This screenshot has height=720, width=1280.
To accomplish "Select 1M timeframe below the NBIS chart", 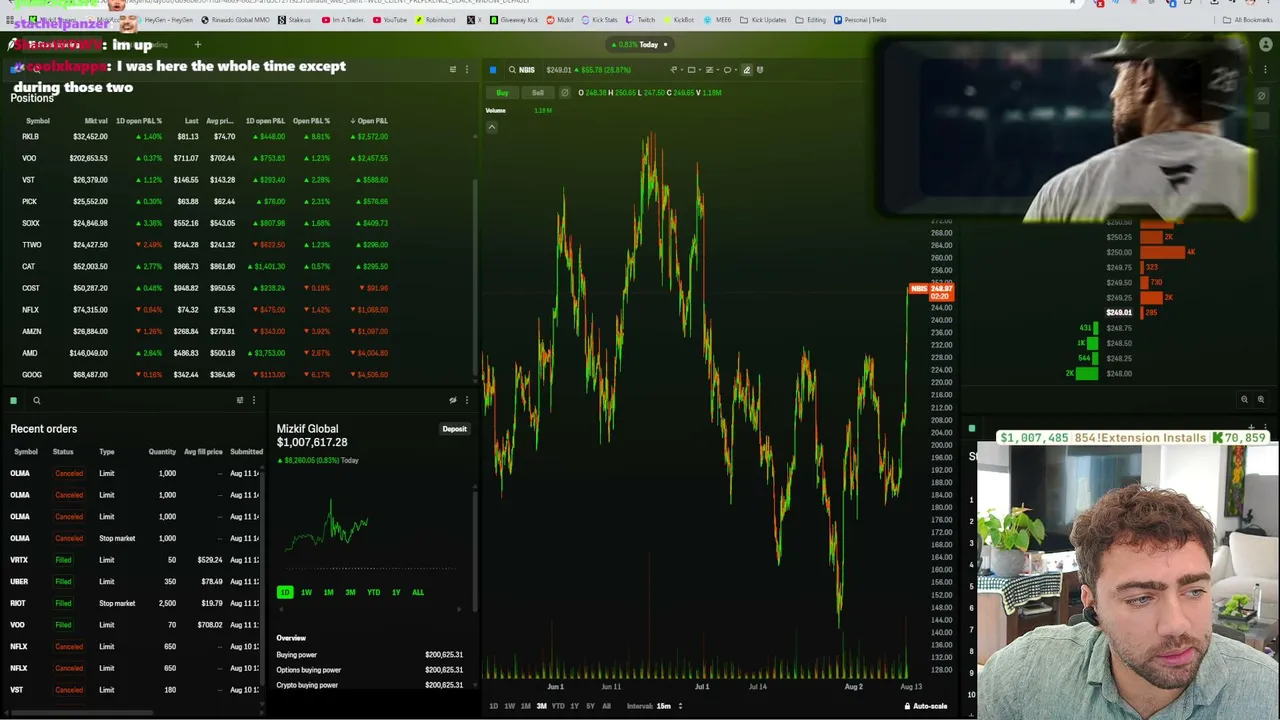I will coord(525,706).
